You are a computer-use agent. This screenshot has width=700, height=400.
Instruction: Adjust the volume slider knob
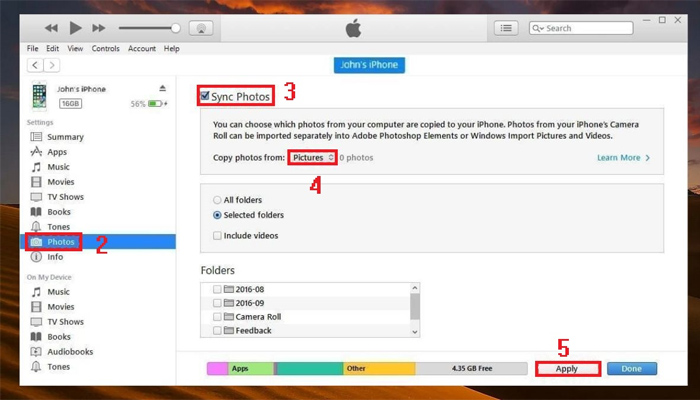(176, 28)
